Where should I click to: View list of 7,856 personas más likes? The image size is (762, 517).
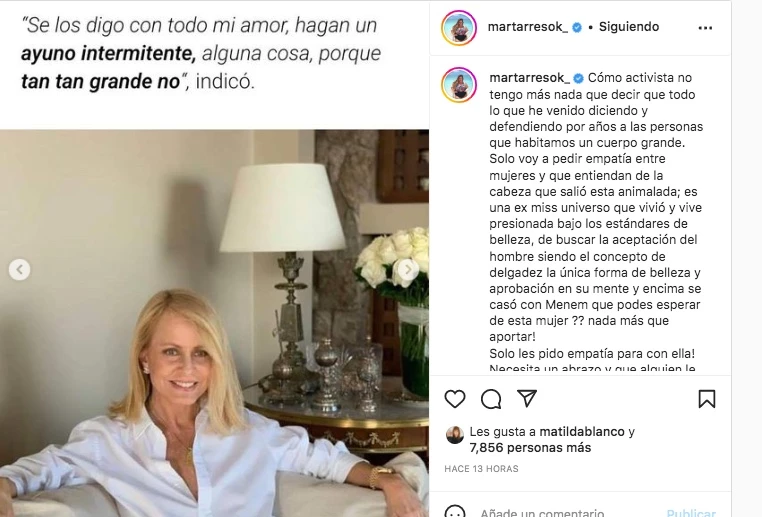(x=530, y=448)
